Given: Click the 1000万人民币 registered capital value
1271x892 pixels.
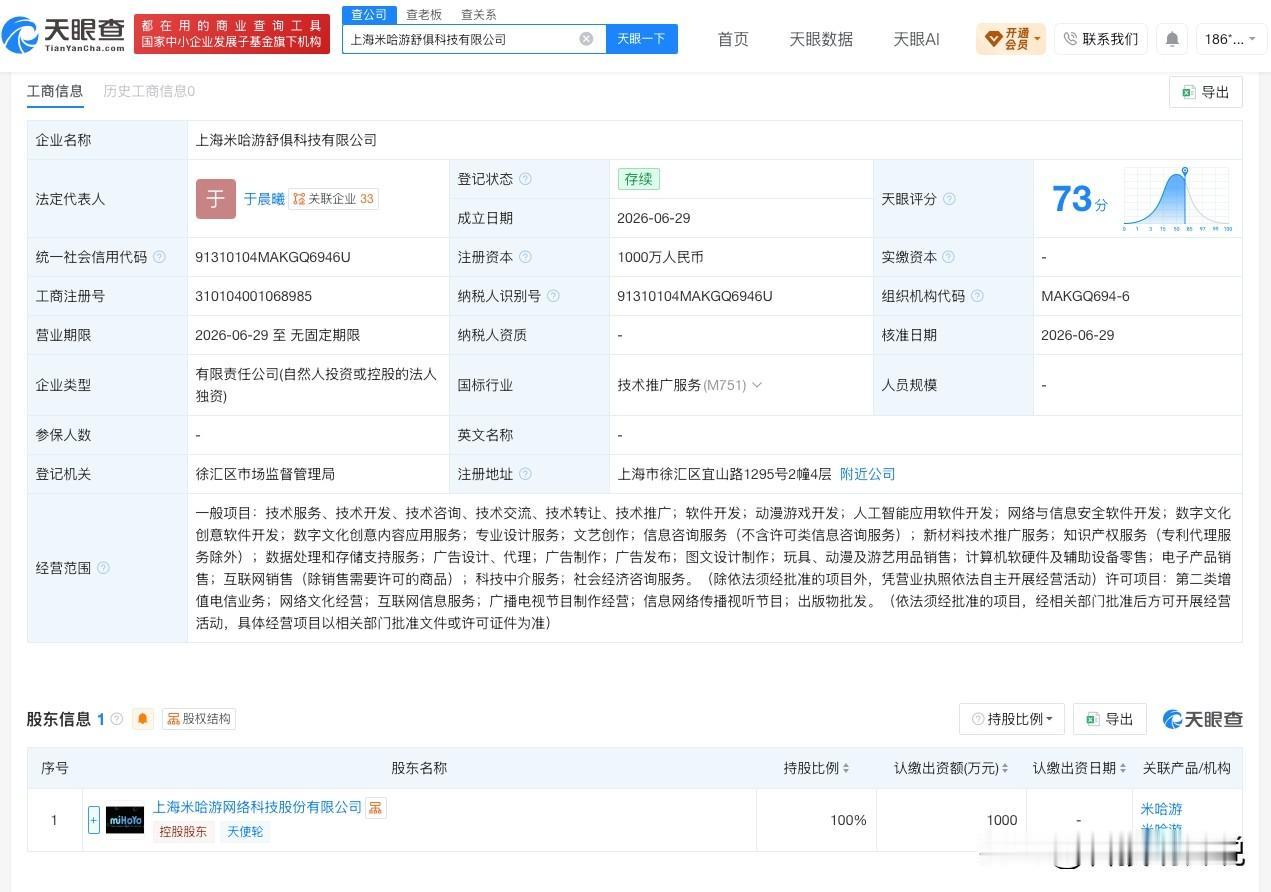Looking at the screenshot, I should point(660,257).
